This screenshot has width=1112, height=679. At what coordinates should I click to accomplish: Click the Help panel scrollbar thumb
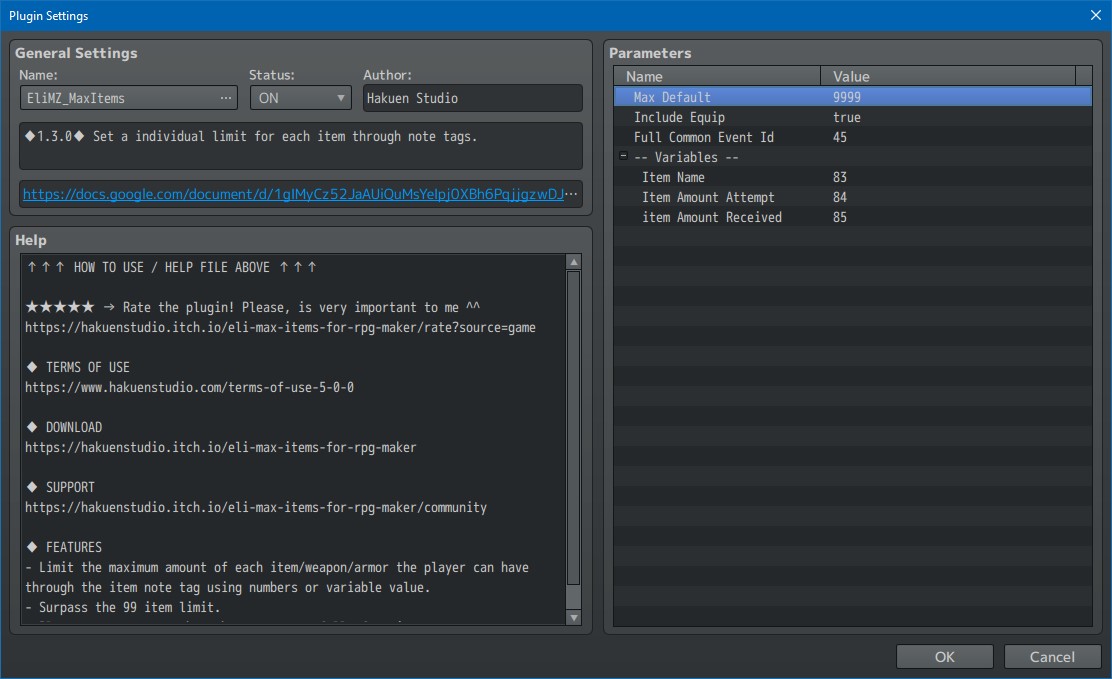[573, 428]
